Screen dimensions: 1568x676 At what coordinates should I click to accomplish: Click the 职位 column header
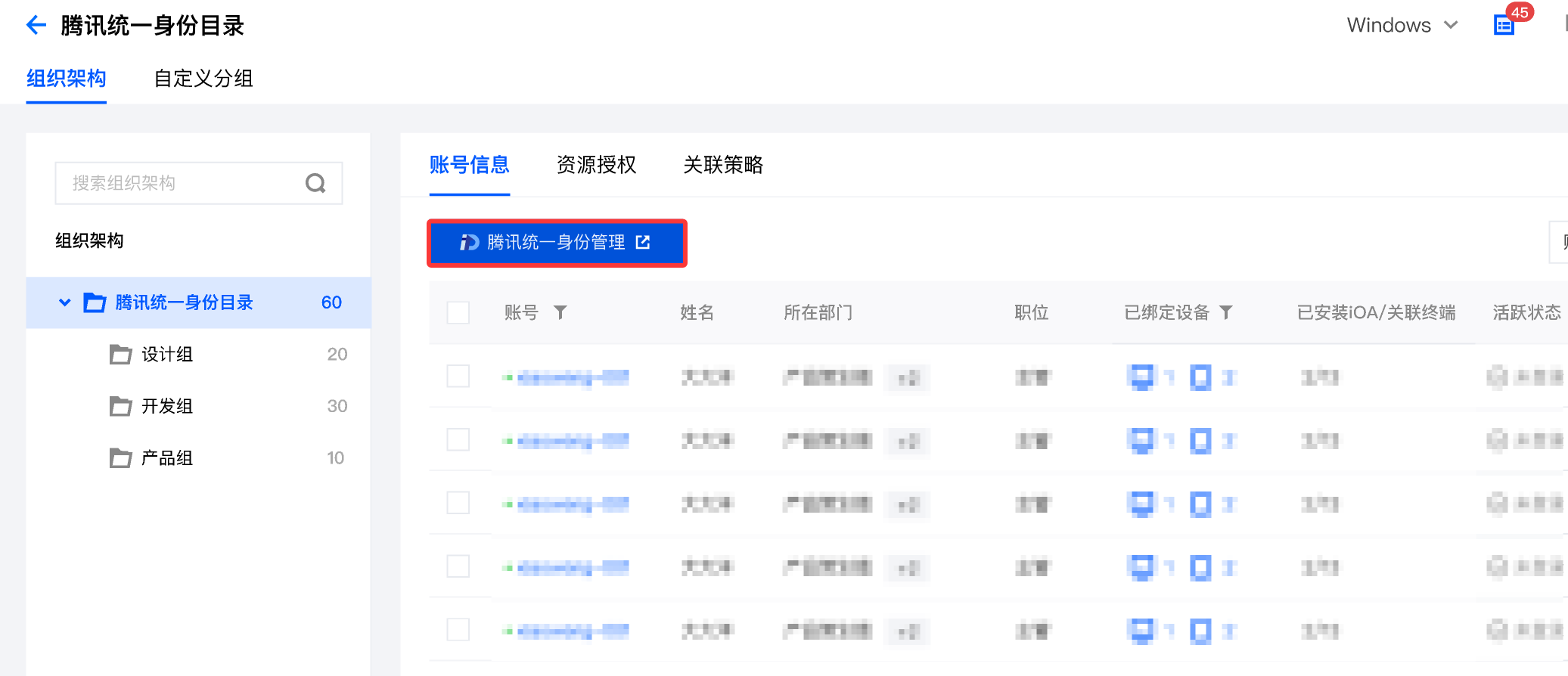coord(1032,312)
